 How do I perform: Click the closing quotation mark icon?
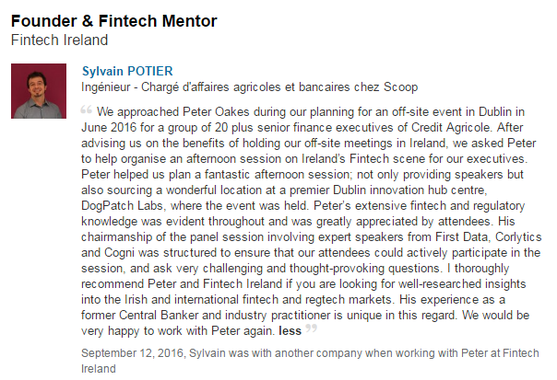pyautogui.click(x=311, y=328)
